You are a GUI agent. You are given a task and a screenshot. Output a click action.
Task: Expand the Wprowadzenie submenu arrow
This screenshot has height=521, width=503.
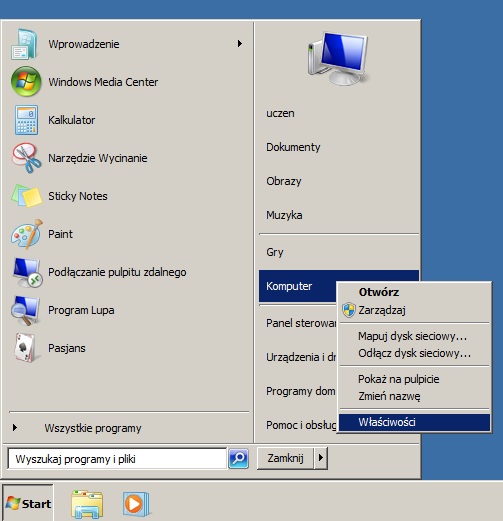[240, 44]
